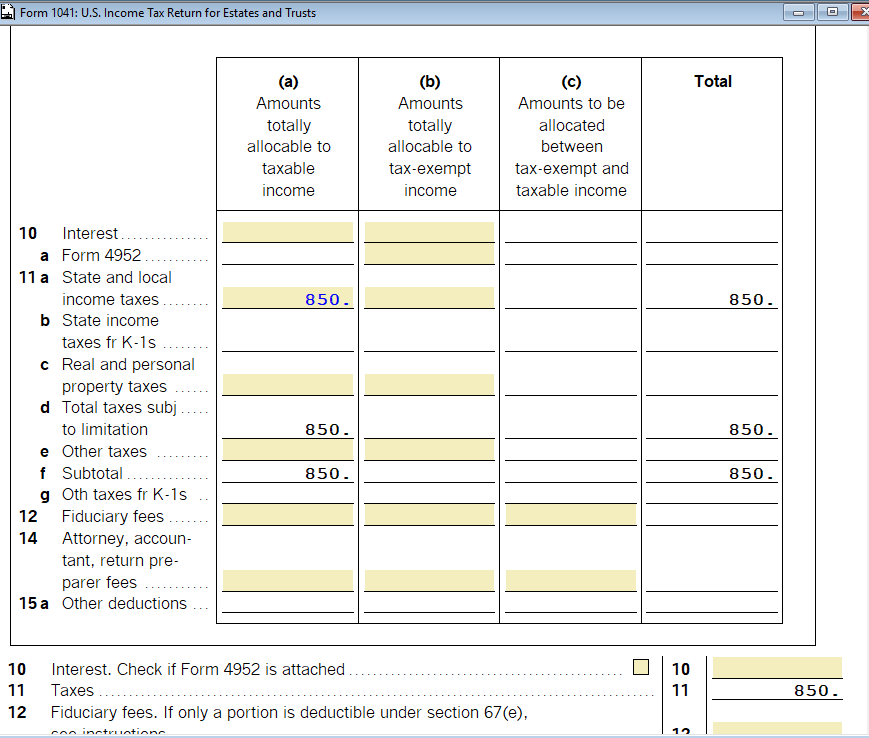The image size is (869, 738).
Task: Click the Other deductions line 15a column field
Action: pyautogui.click(x=288, y=604)
